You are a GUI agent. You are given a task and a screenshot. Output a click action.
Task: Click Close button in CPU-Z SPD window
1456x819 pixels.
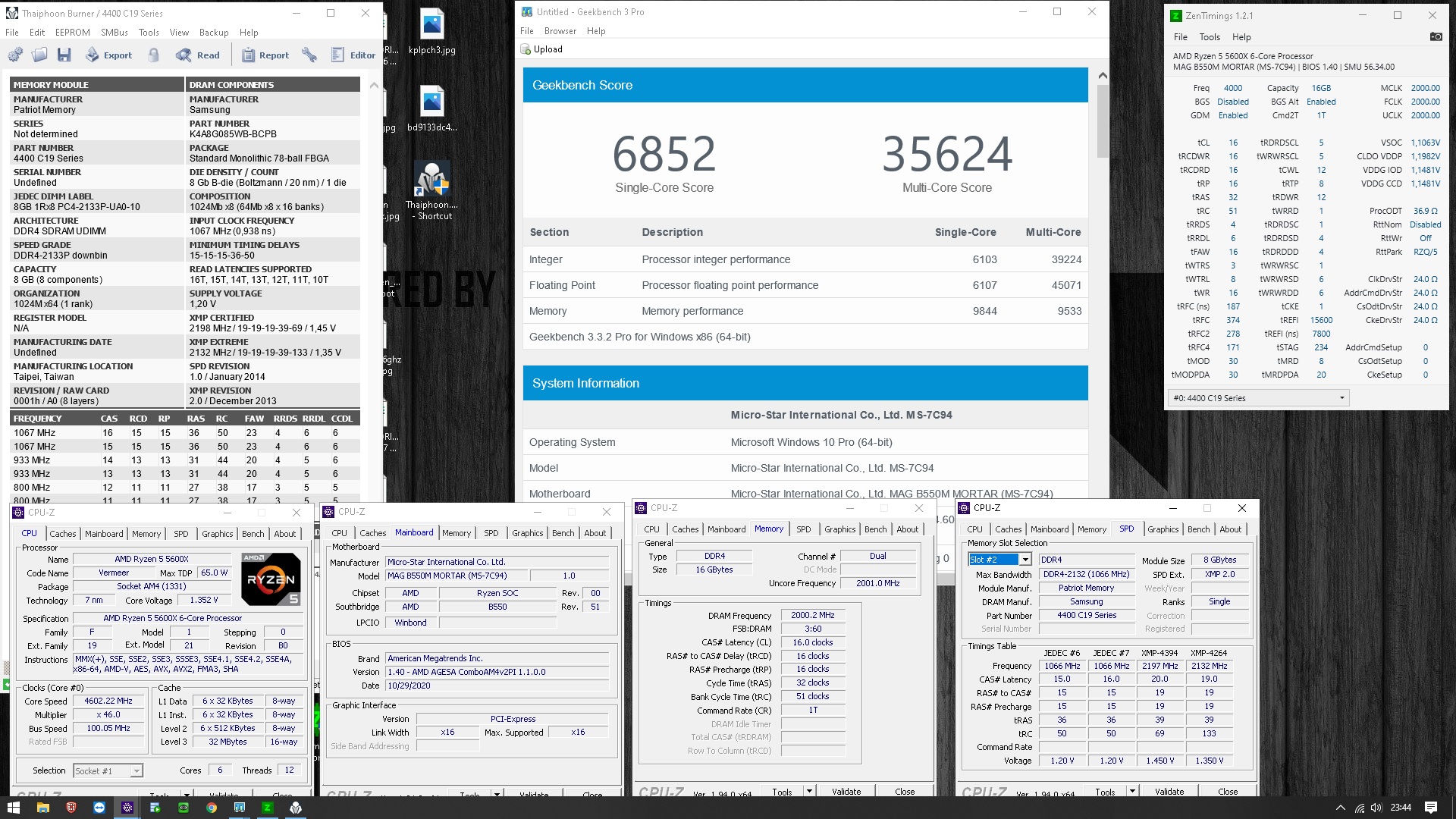1228,792
